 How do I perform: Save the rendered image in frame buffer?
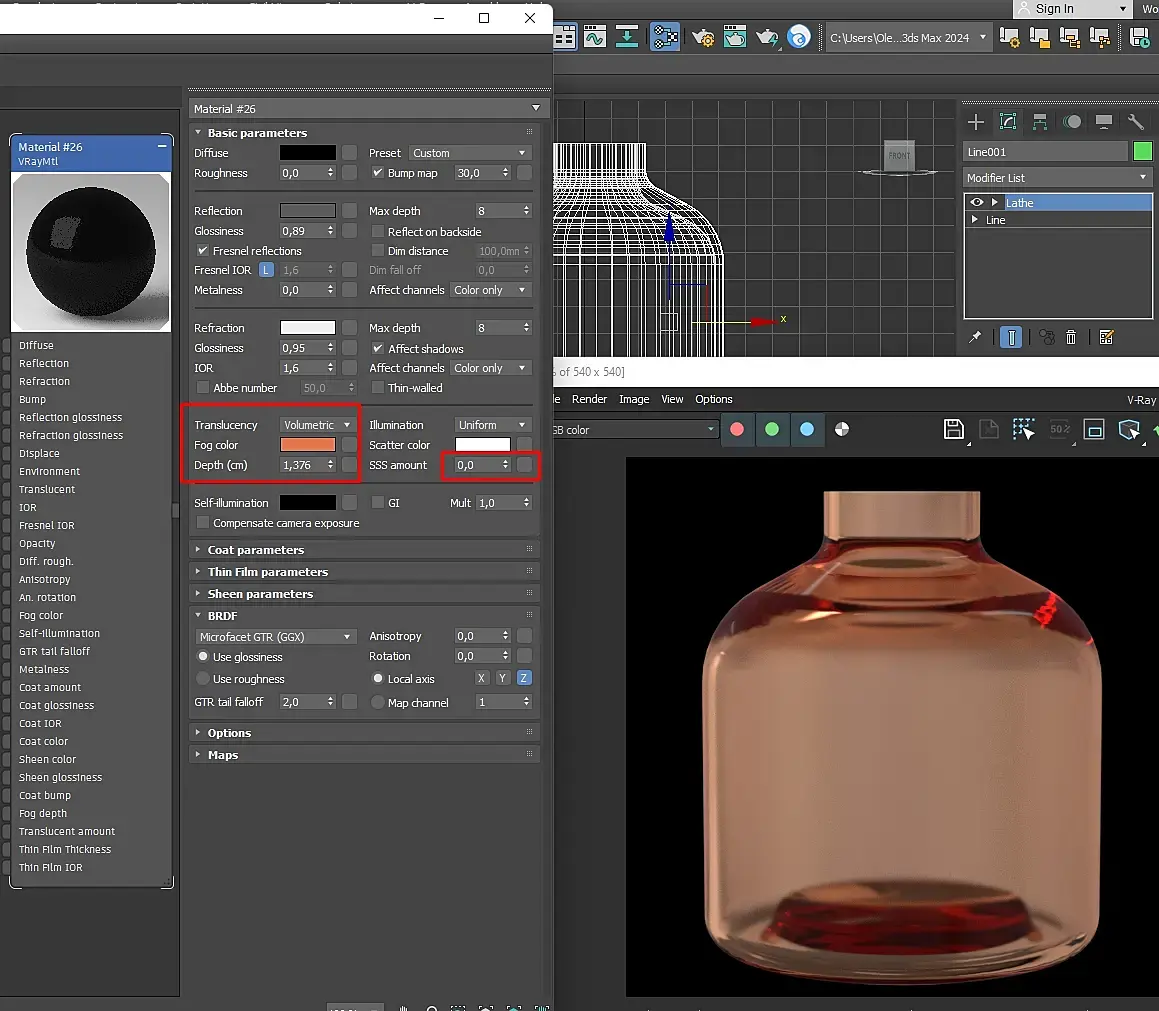[x=954, y=429]
